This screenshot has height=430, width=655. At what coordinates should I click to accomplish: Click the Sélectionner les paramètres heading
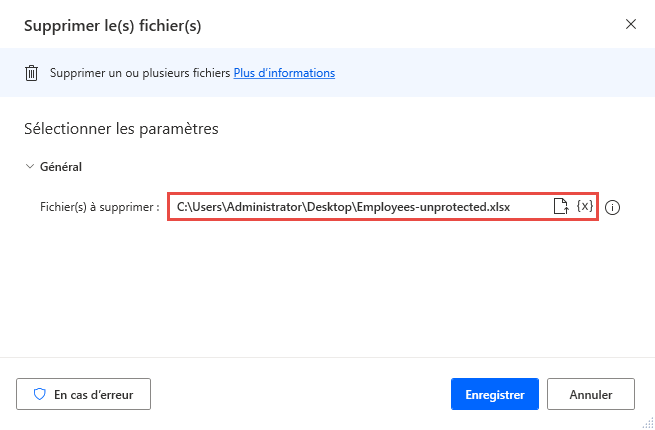pyautogui.click(x=120, y=129)
